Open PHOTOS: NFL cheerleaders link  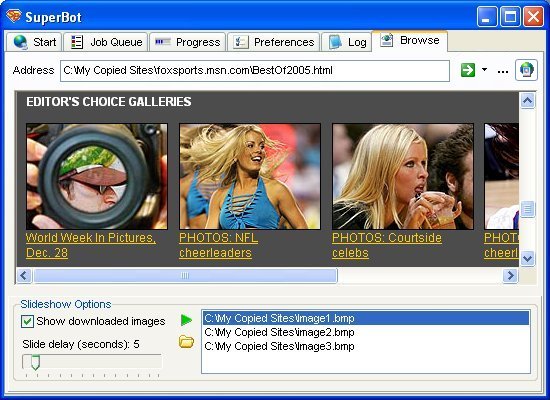click(218, 245)
